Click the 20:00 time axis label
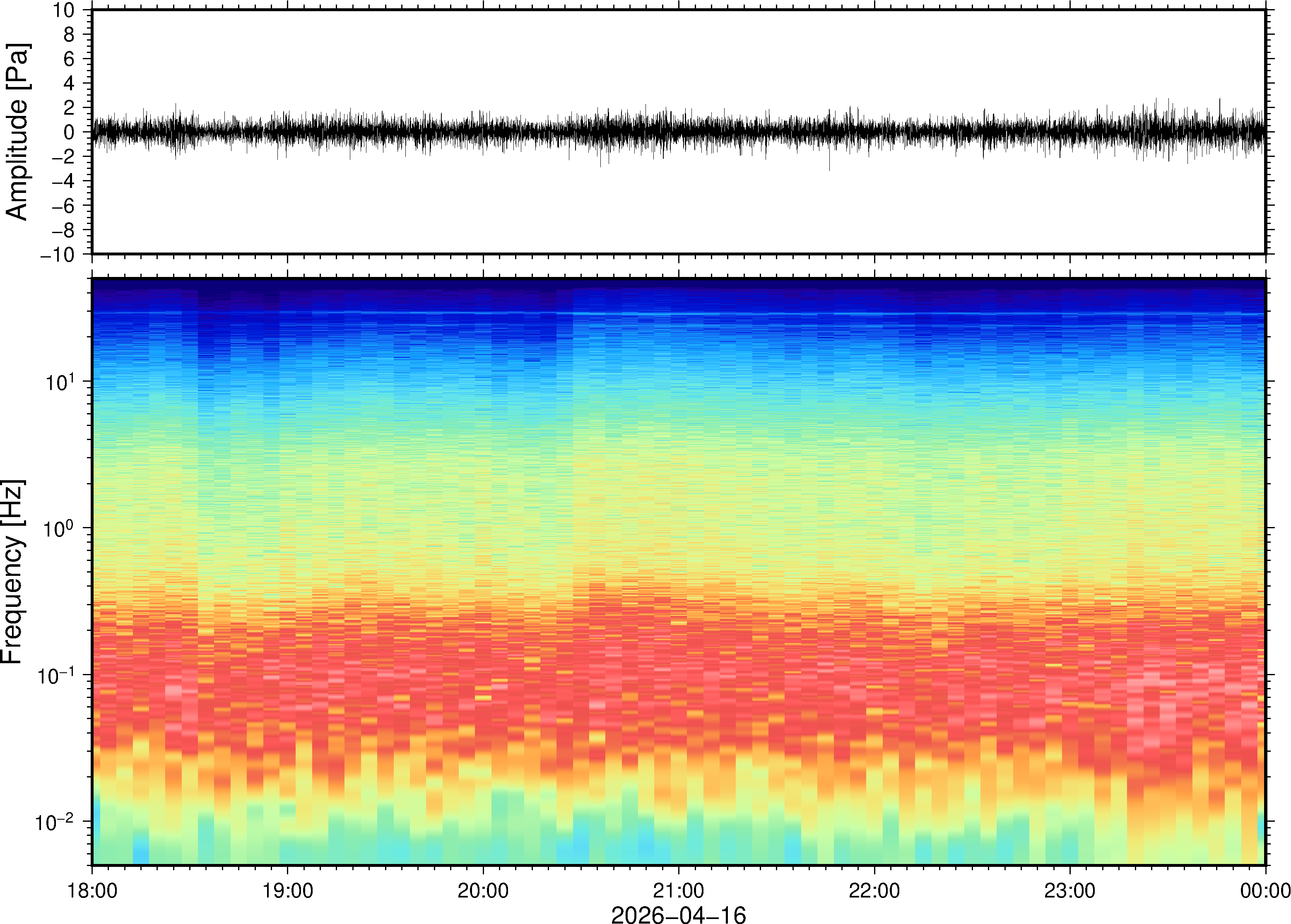 click(x=483, y=891)
